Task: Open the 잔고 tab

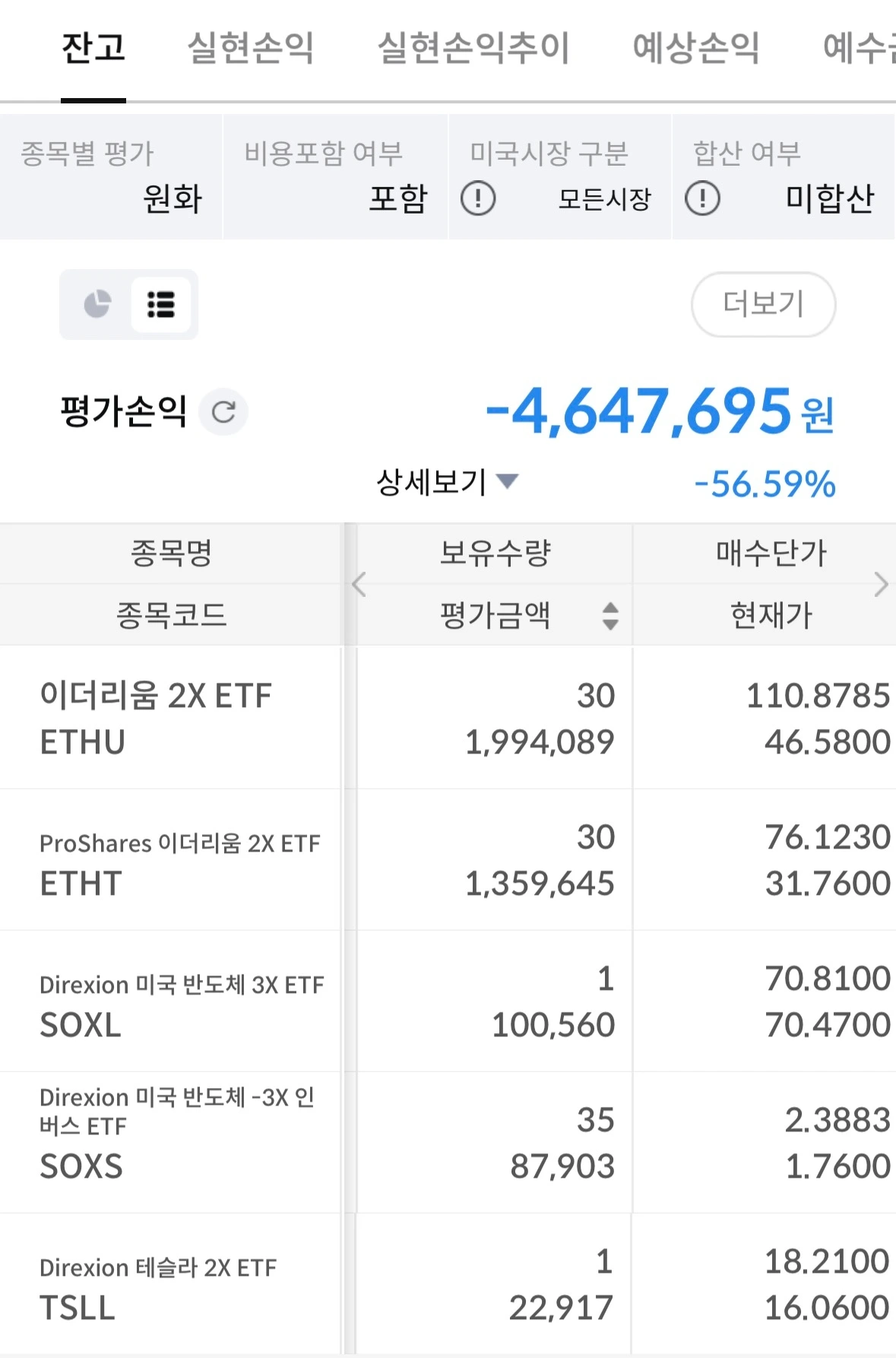Action: point(93,48)
